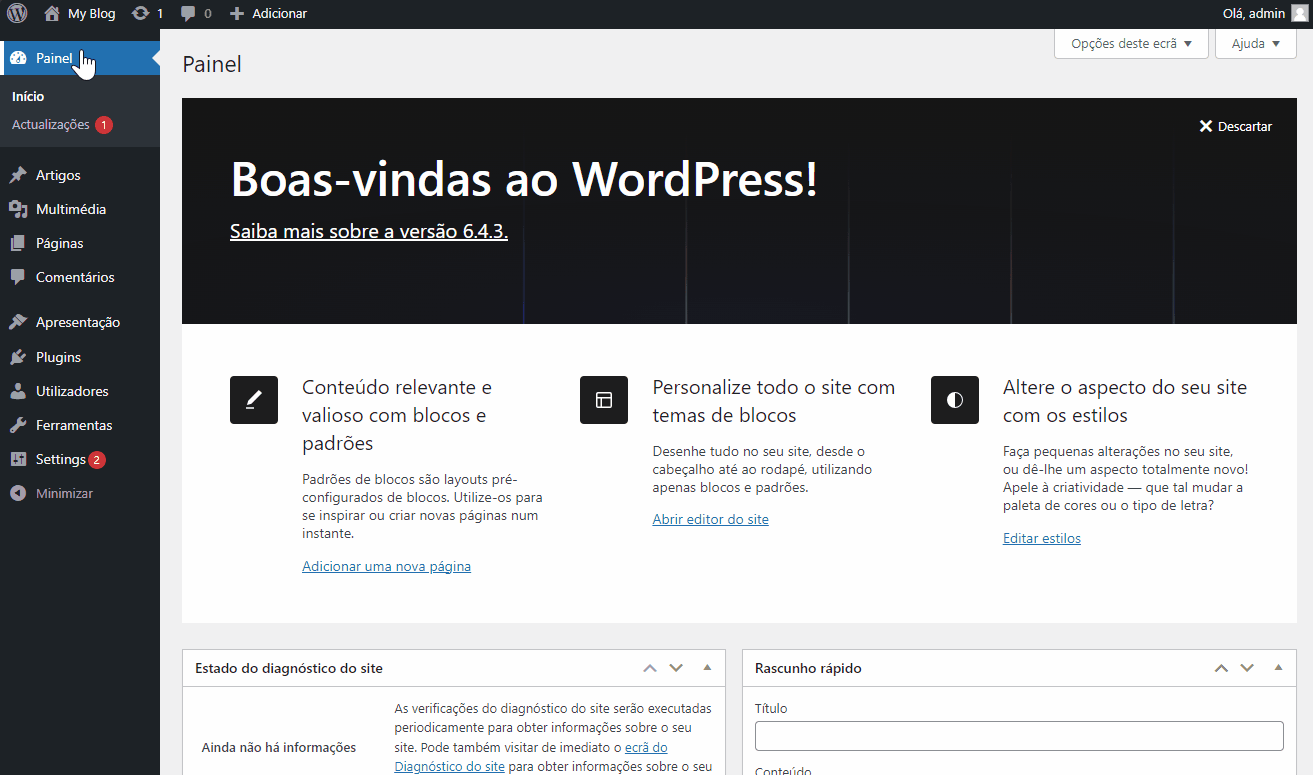Screen dimensions: 1313x775
Task: Open My Blog home icon
Action: tap(52, 14)
